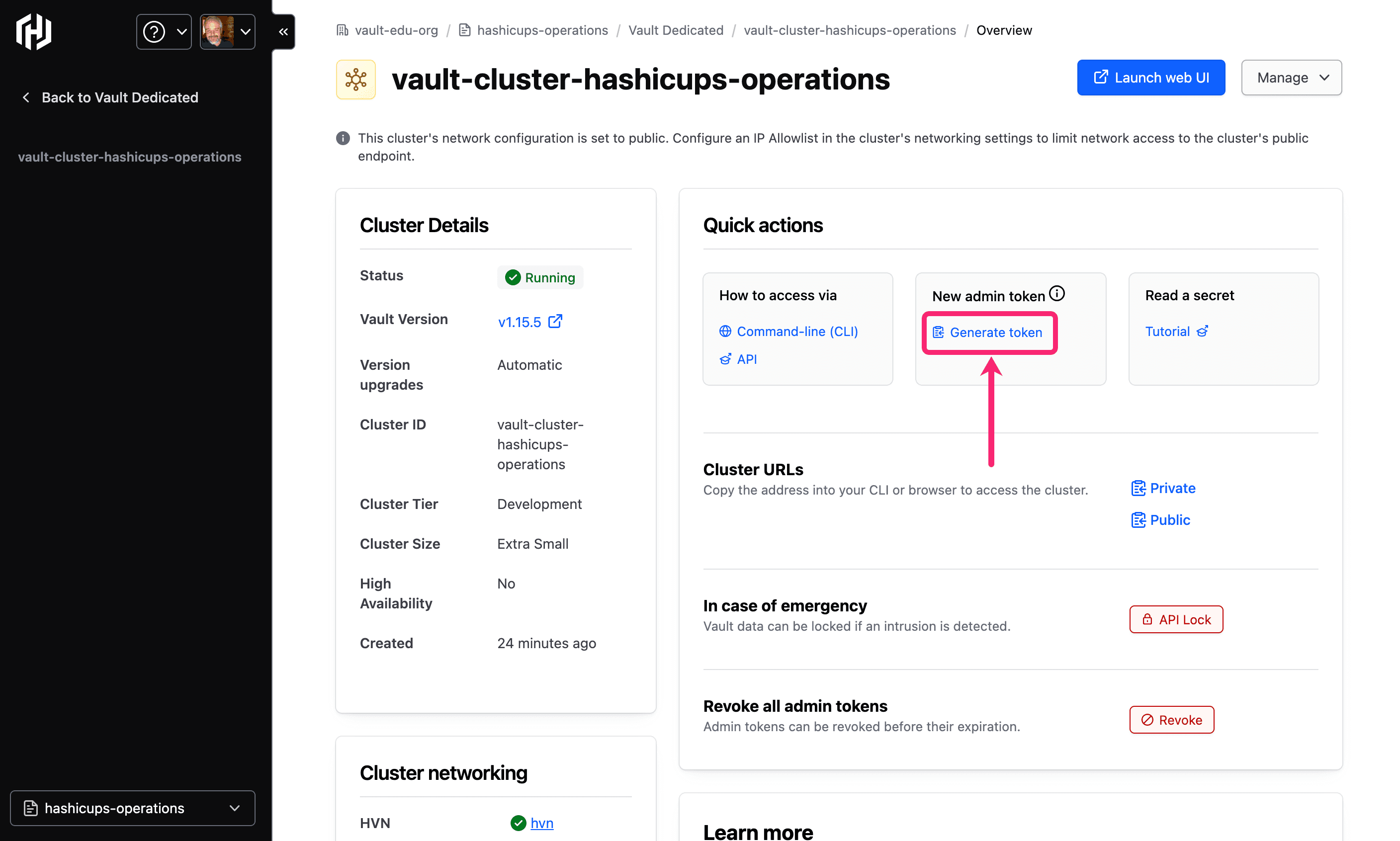Click the info icon on network notice
This screenshot has height=841, width=1400.
point(343,138)
